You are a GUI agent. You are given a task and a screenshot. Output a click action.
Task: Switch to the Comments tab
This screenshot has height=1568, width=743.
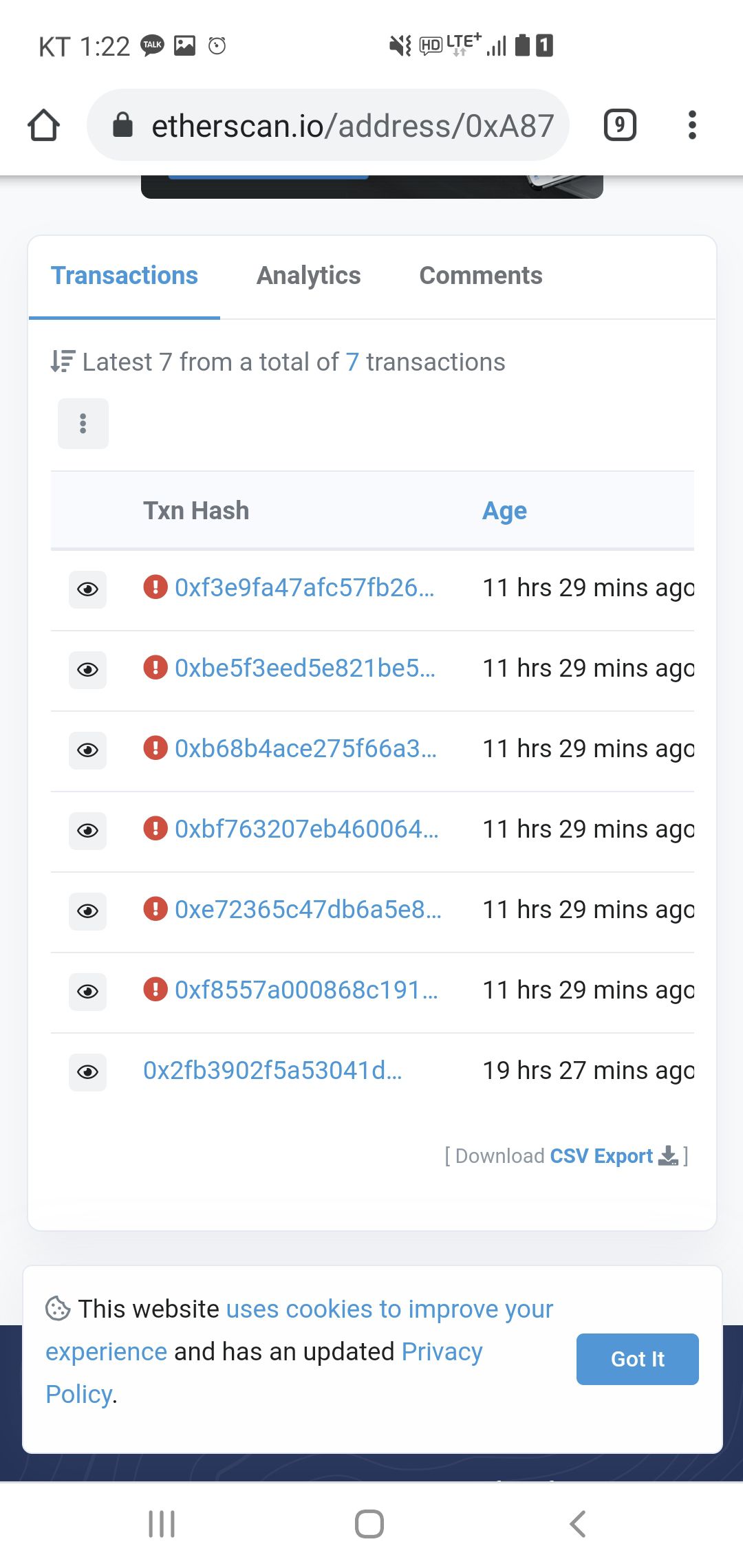click(481, 276)
